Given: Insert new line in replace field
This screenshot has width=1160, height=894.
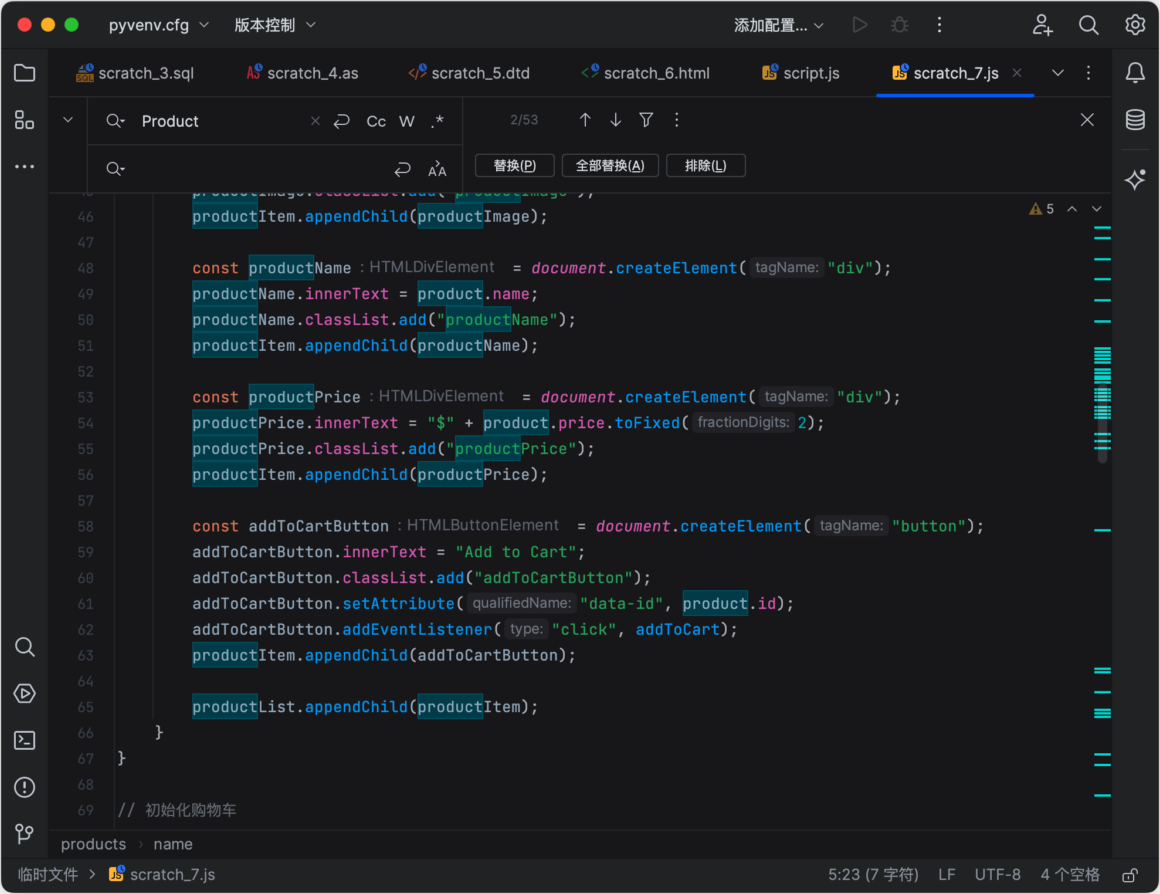Looking at the screenshot, I should [402, 169].
